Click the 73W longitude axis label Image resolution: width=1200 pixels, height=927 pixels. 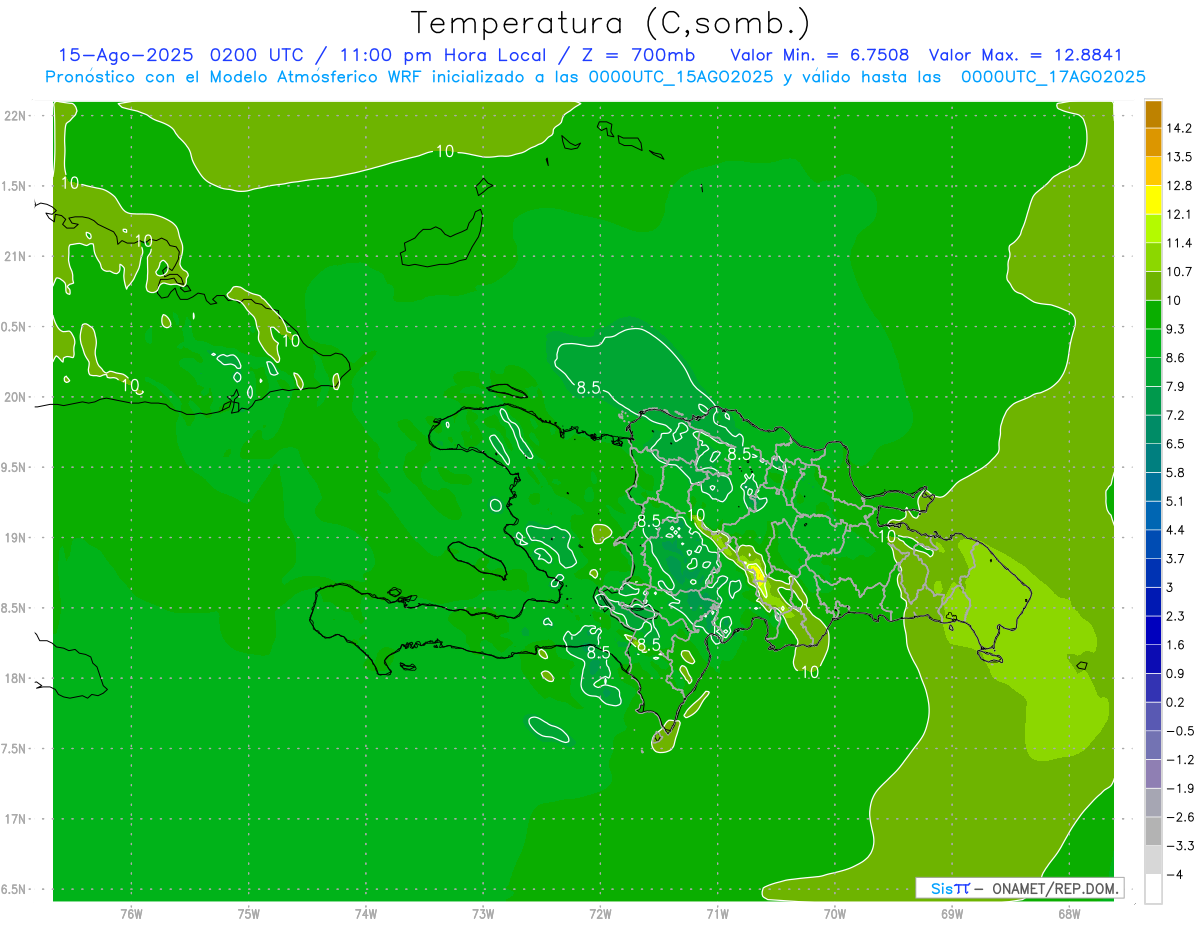483,913
